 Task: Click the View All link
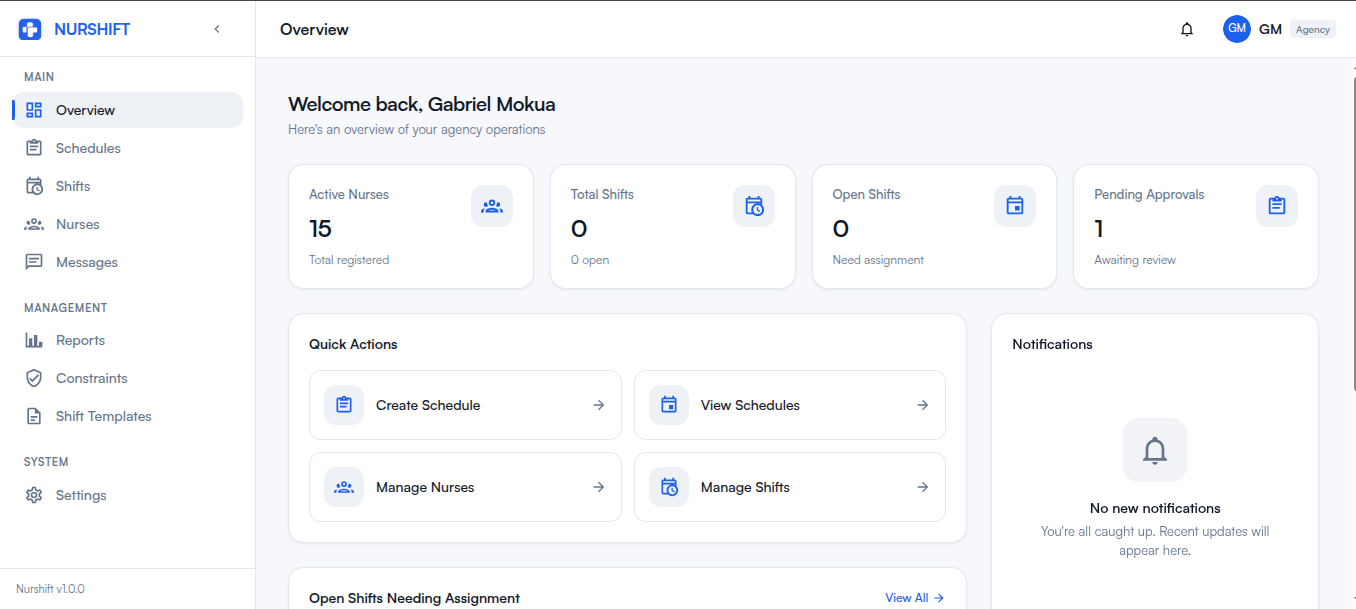pyautogui.click(x=913, y=598)
